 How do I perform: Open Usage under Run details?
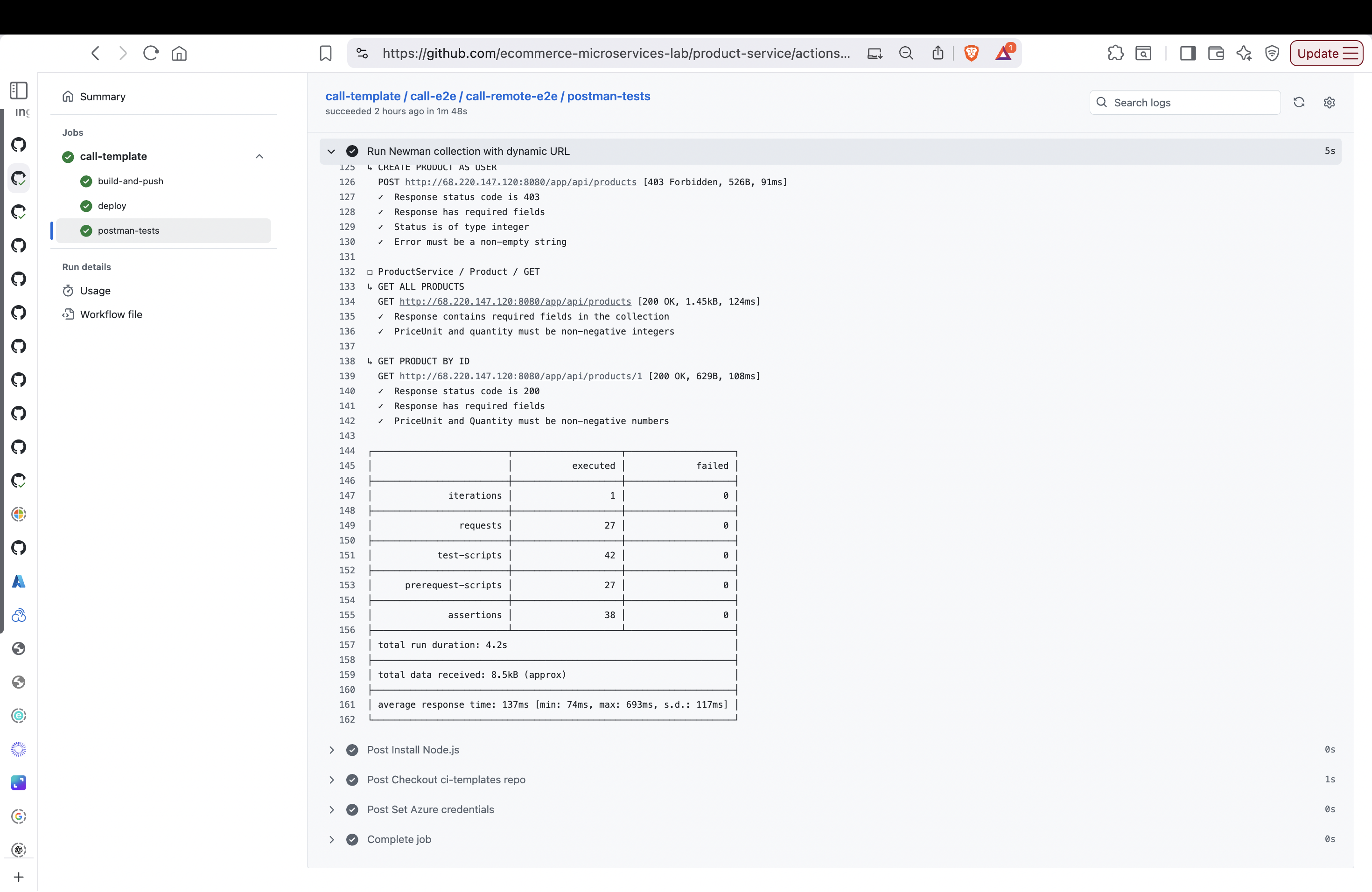tap(95, 291)
